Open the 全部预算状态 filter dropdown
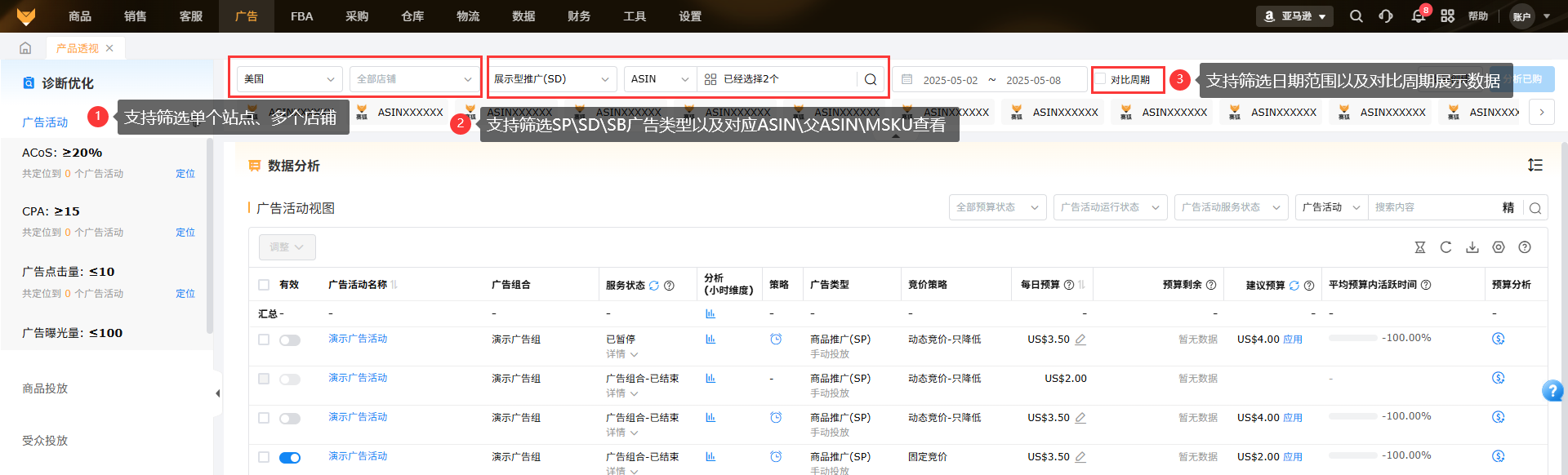Image resolution: width=1568 pixels, height=475 pixels. [997, 207]
